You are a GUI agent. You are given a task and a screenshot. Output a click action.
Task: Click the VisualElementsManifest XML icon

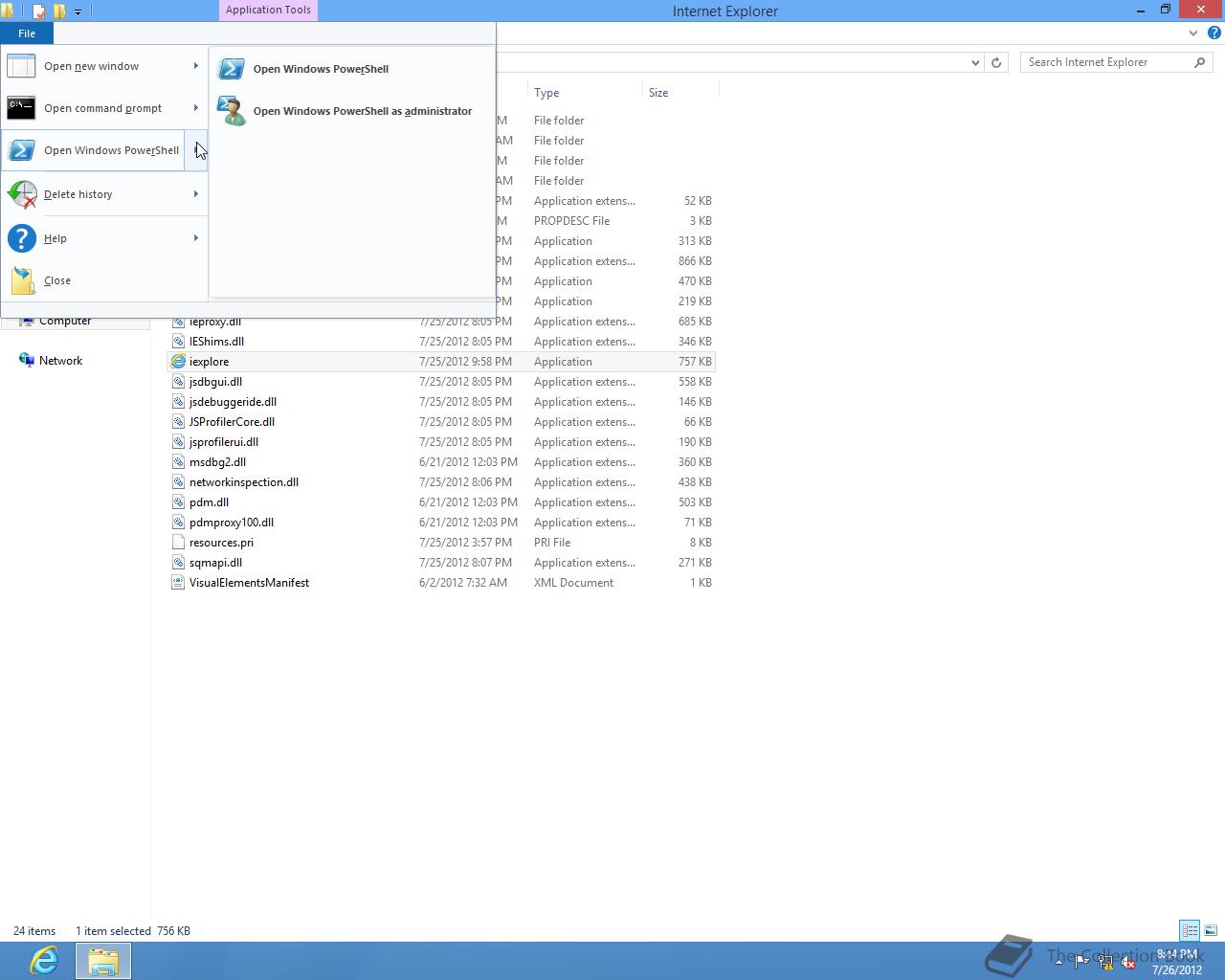click(x=178, y=583)
